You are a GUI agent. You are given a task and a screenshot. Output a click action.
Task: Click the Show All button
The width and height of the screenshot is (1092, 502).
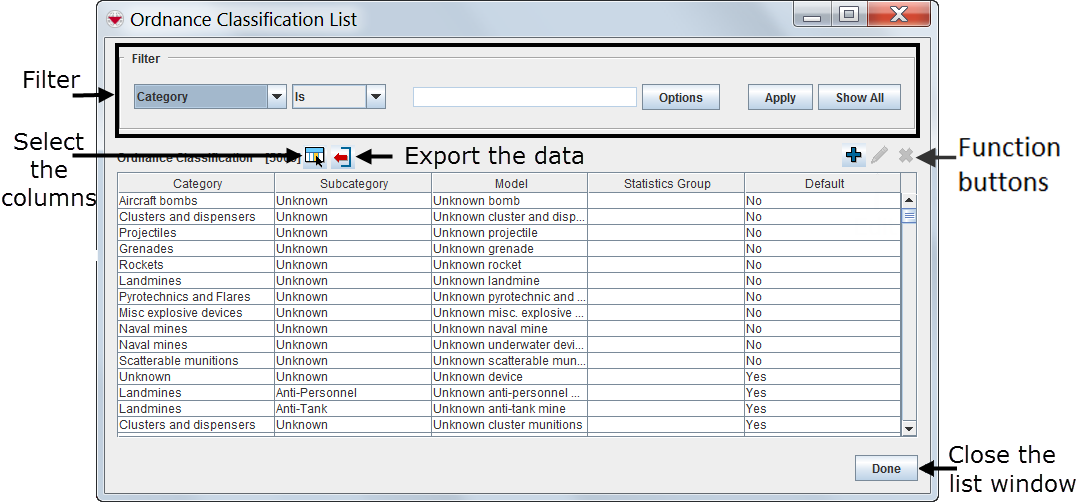[x=859, y=98]
